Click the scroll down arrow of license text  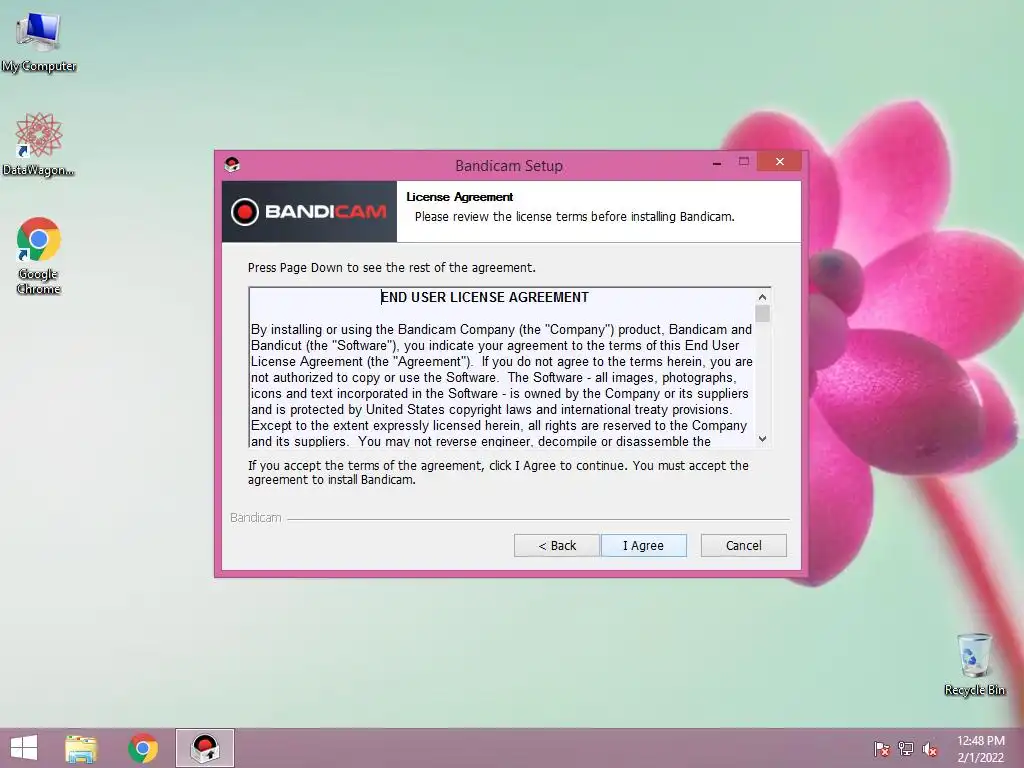(762, 439)
